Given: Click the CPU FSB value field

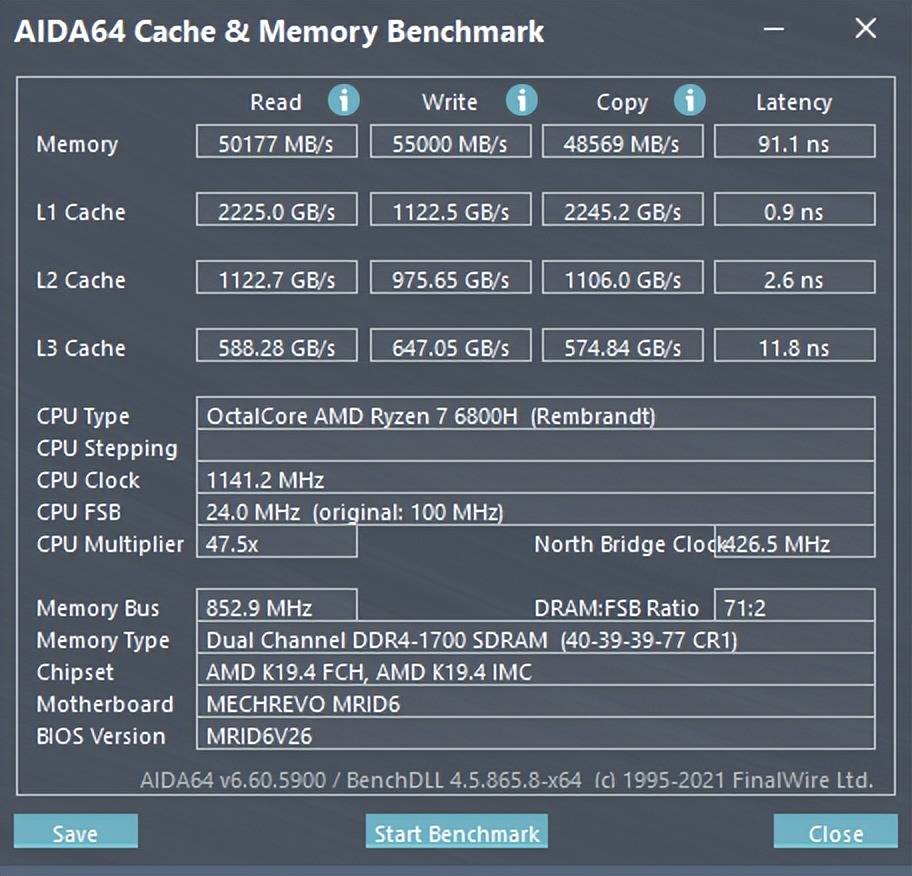Looking at the screenshot, I should [535, 511].
